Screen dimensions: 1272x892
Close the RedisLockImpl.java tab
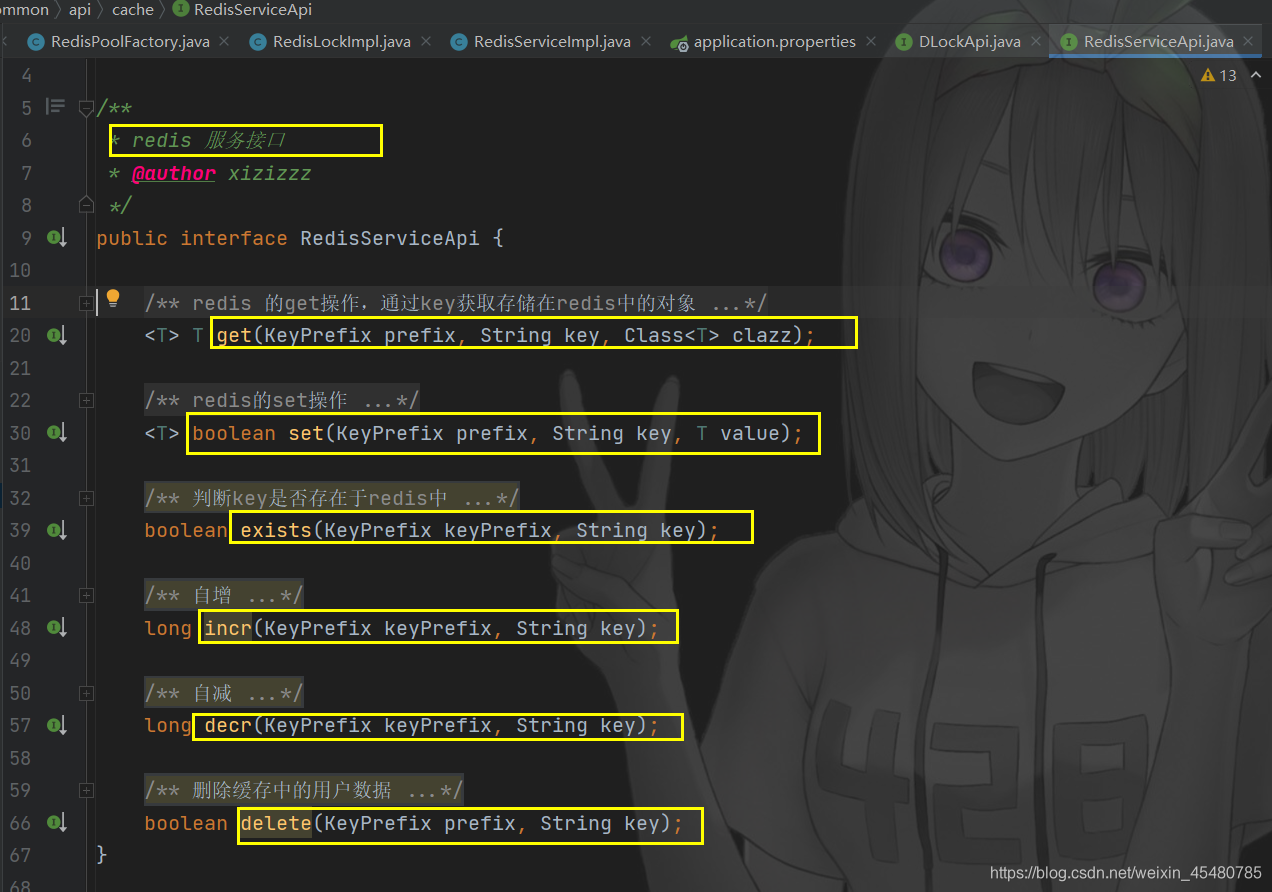[x=427, y=42]
